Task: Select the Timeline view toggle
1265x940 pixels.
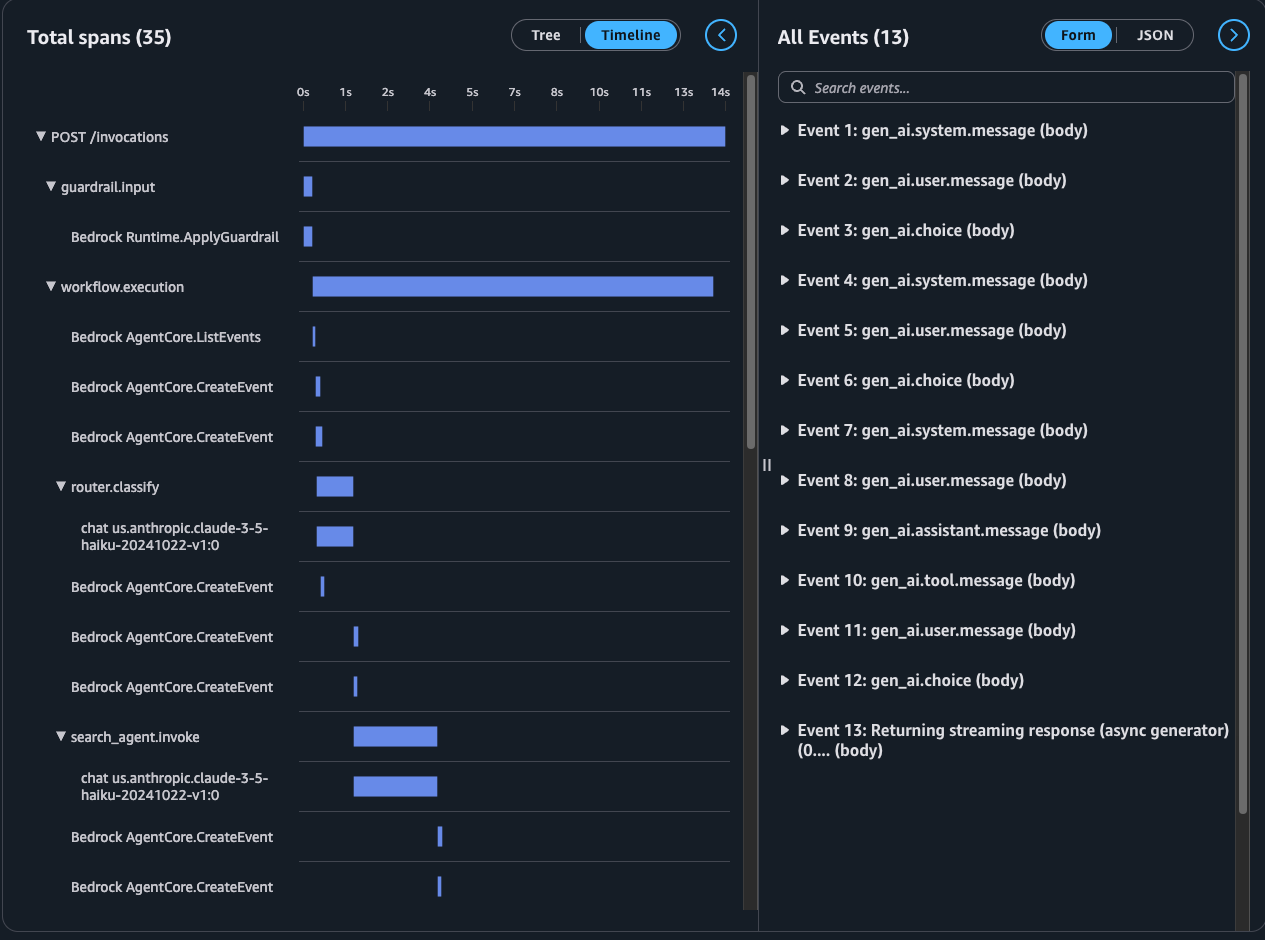Action: click(631, 35)
